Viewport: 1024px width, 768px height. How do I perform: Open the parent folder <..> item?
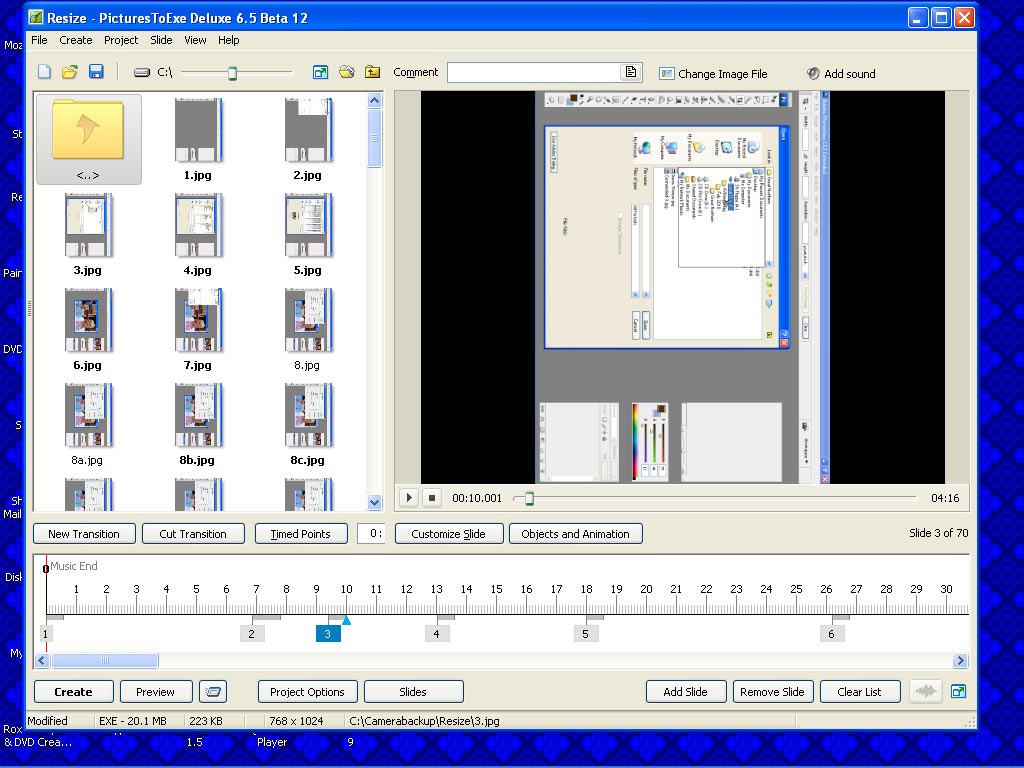coord(88,138)
